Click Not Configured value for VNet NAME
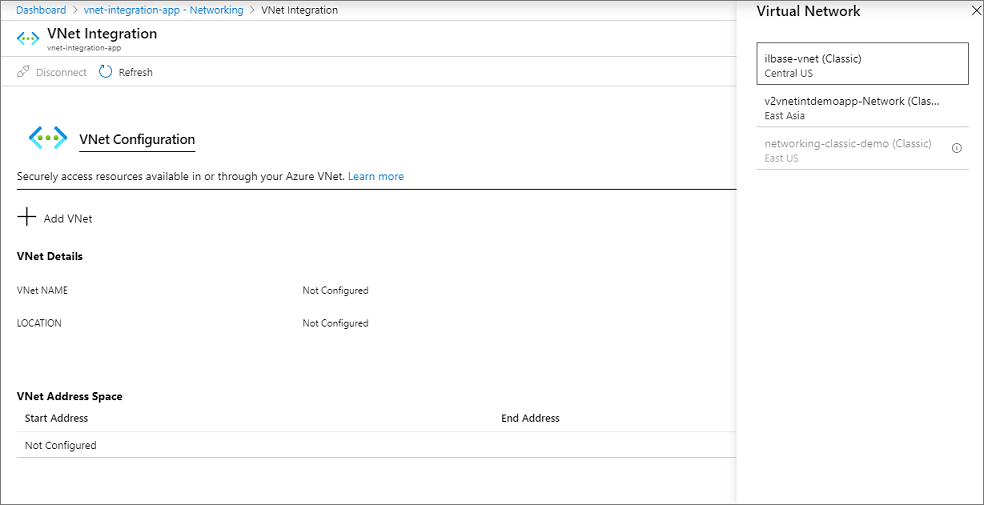Screen dimensions: 984x505 (335, 290)
